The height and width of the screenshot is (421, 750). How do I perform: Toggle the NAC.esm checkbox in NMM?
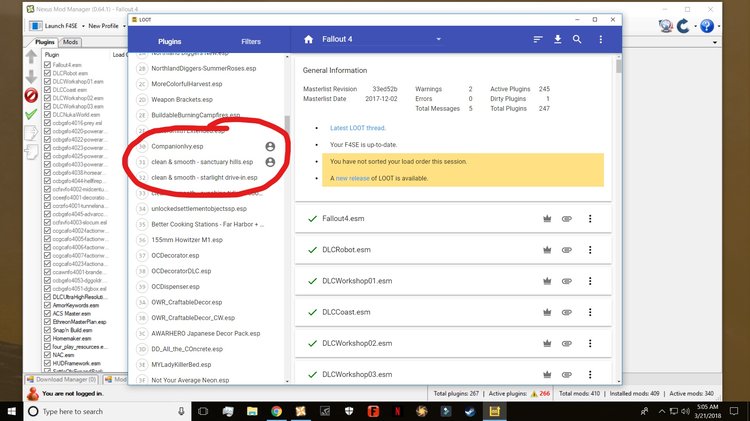47,355
